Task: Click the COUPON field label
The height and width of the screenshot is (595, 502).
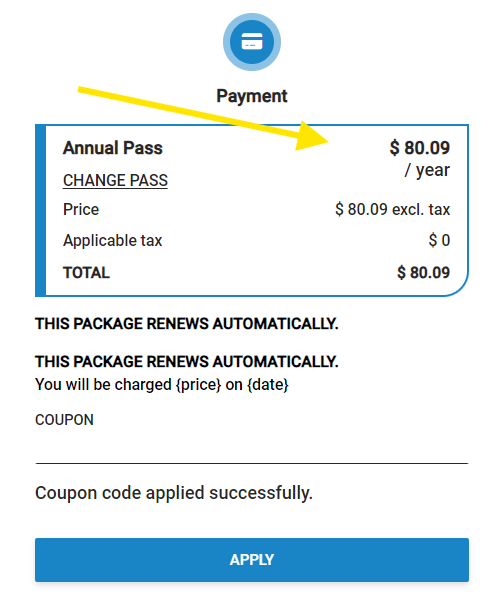Action: point(64,420)
